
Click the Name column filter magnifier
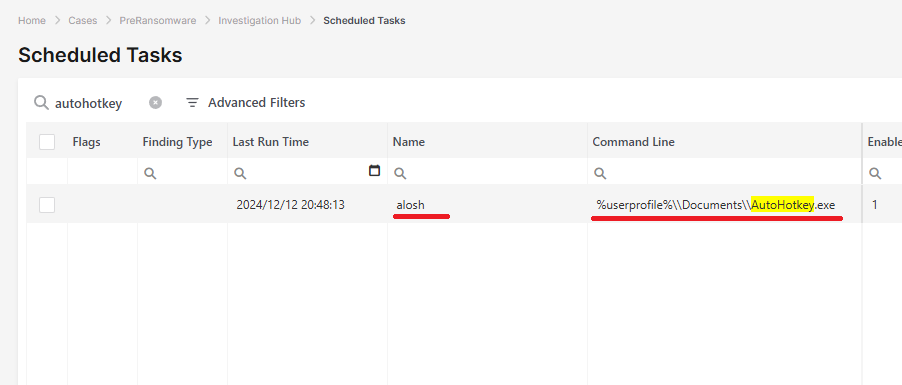coord(400,173)
